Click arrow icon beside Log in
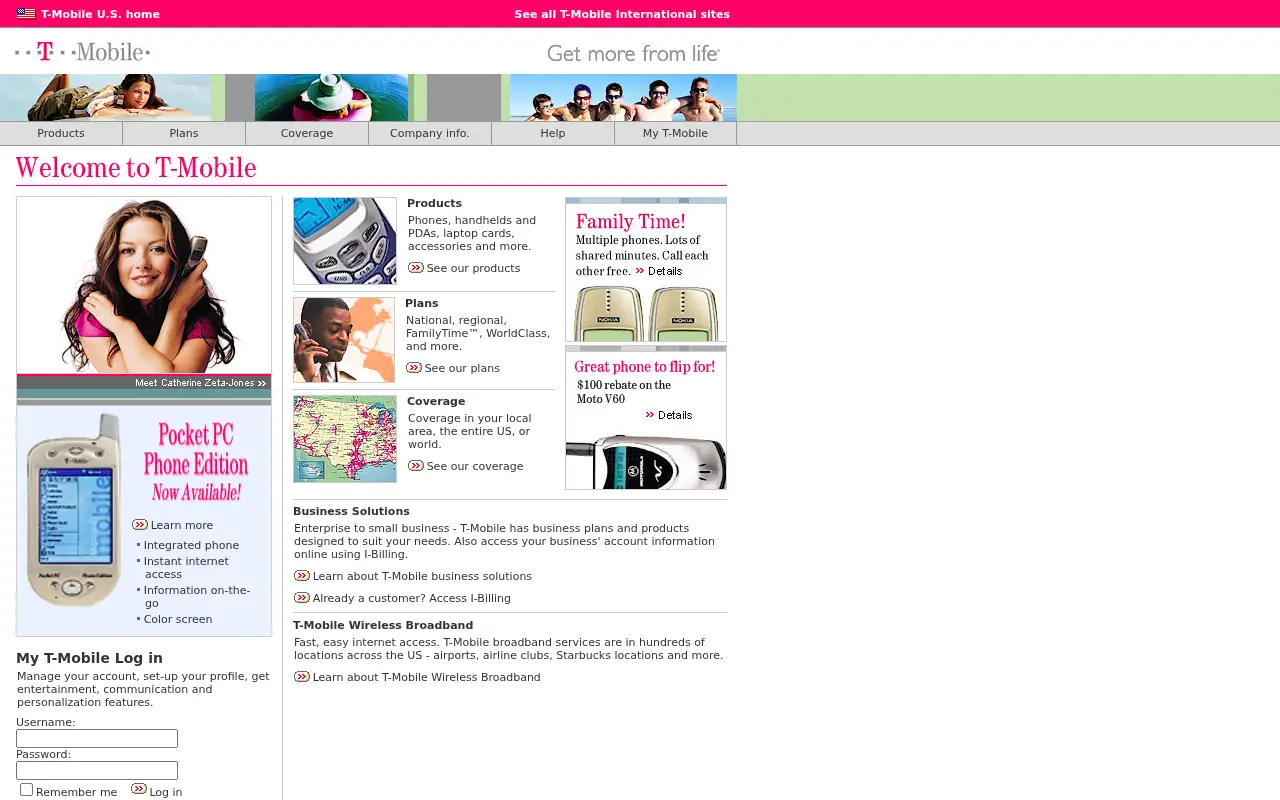Viewport: 1280px width, 800px height. (x=139, y=790)
